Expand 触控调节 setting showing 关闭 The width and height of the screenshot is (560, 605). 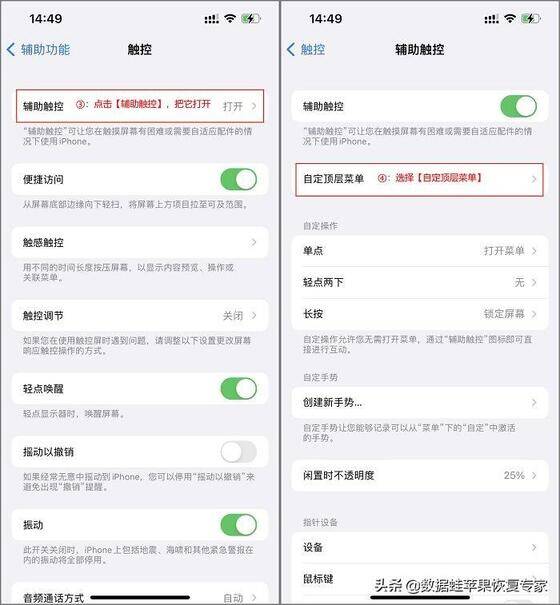pyautogui.click(x=140, y=316)
